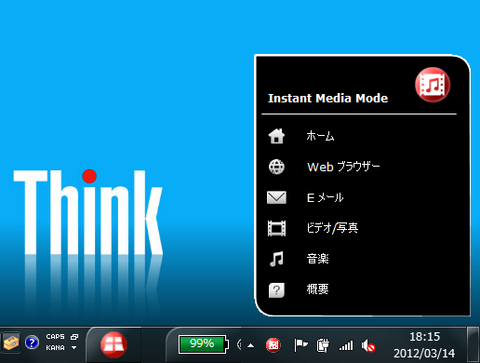
Task: Toggle CAPS indicator on language bar
Action: [55, 337]
